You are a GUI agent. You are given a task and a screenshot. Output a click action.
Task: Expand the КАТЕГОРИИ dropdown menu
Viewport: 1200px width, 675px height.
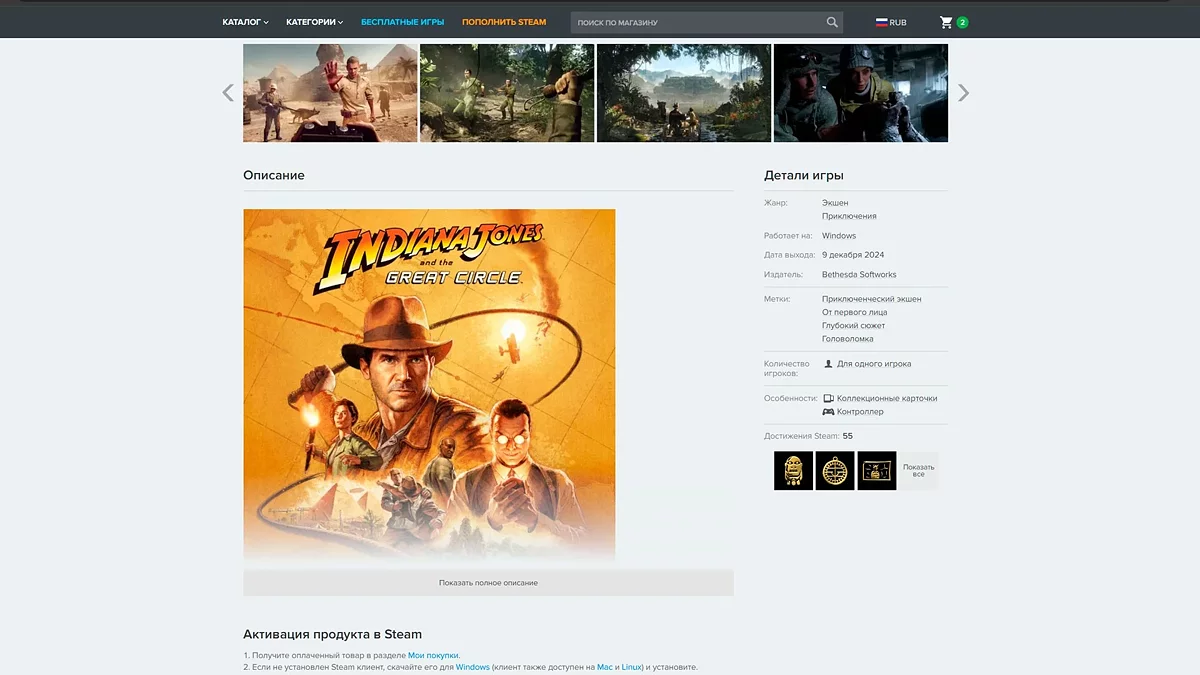click(x=314, y=22)
